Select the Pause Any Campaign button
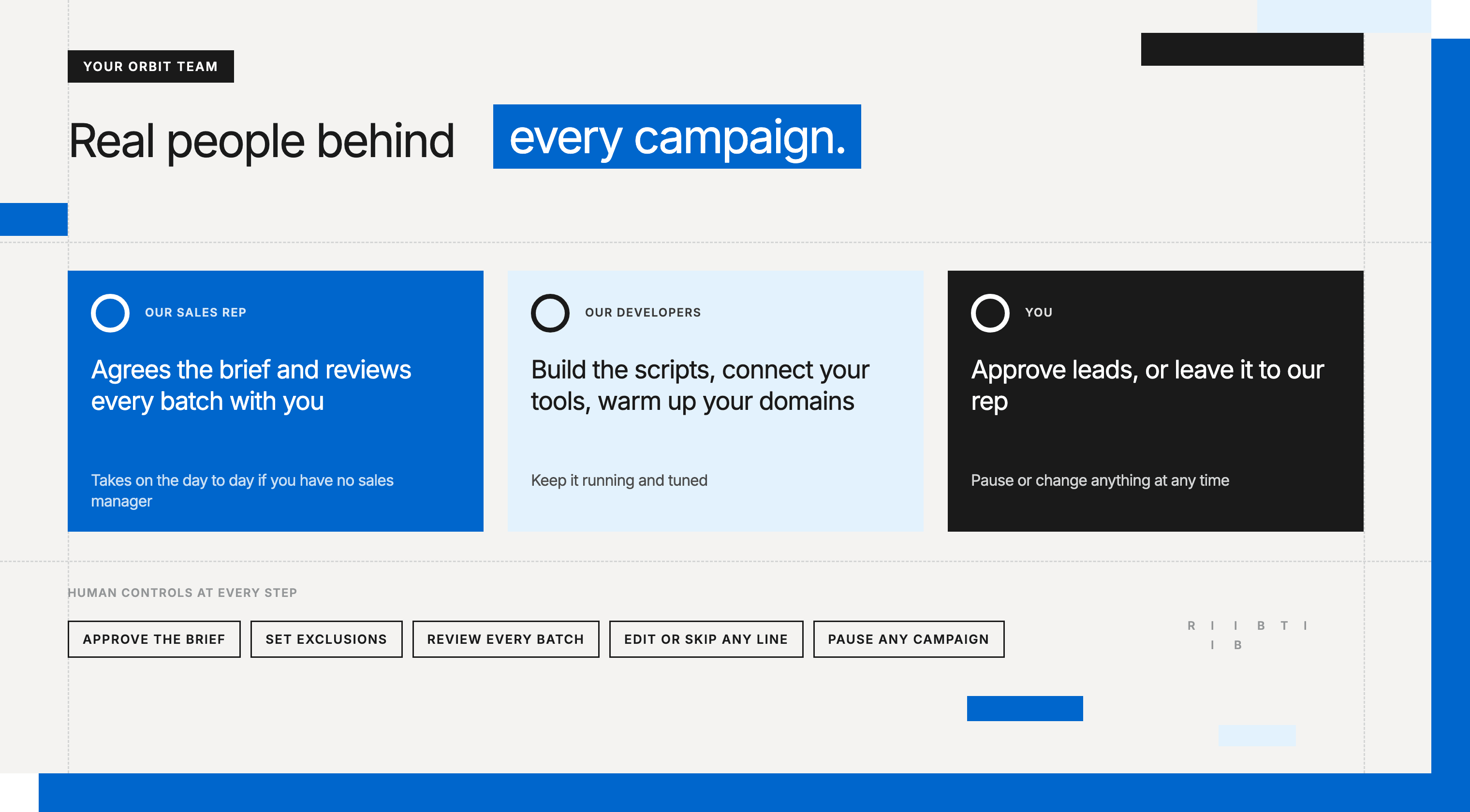The height and width of the screenshot is (812, 1470). pyautogui.click(x=909, y=639)
